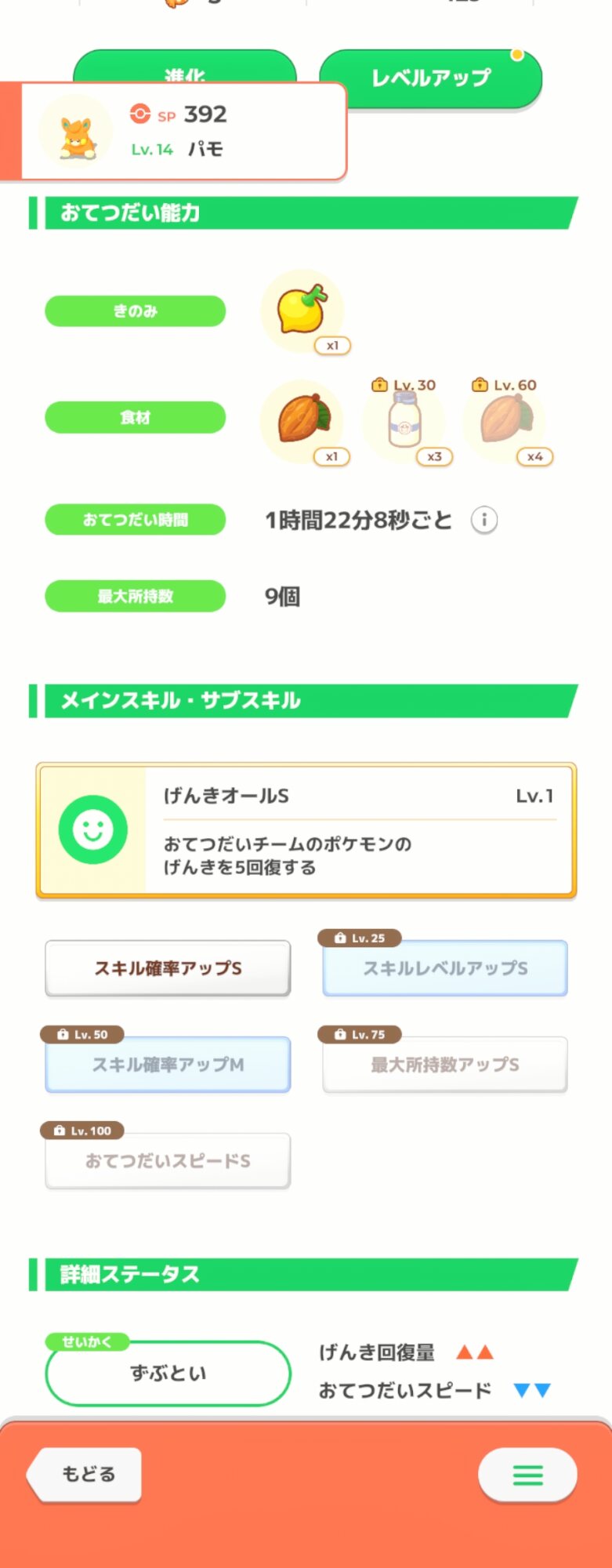Open the げんきオールS main skill card
612x1568 pixels.
(358, 829)
